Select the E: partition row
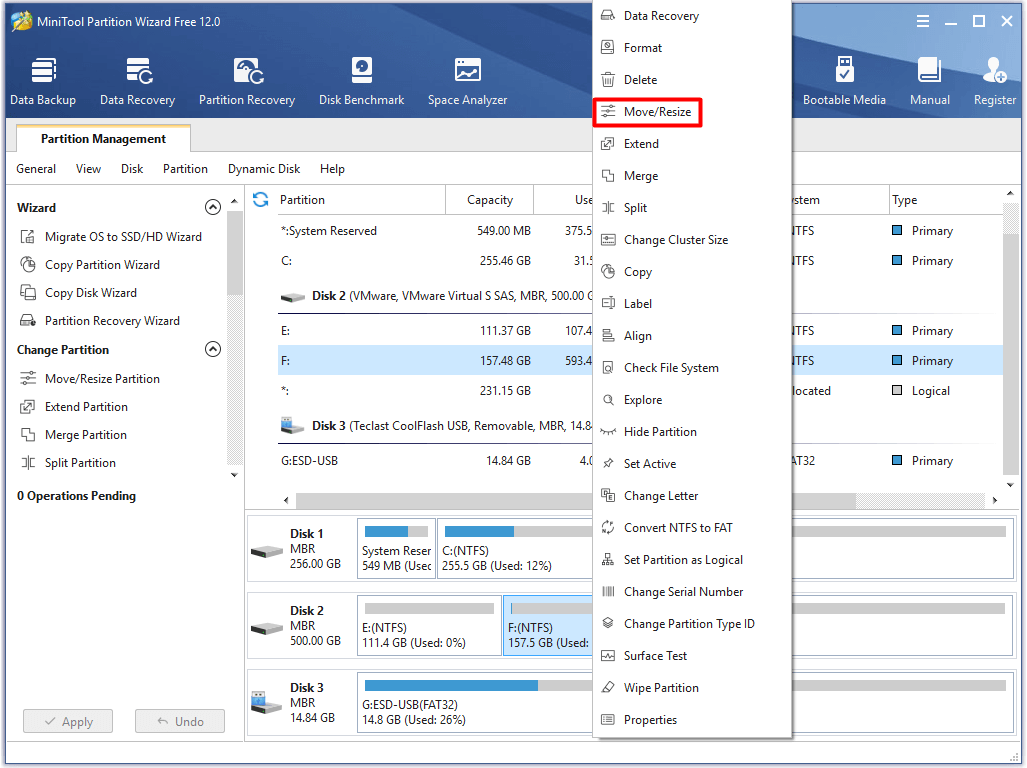 [435, 331]
